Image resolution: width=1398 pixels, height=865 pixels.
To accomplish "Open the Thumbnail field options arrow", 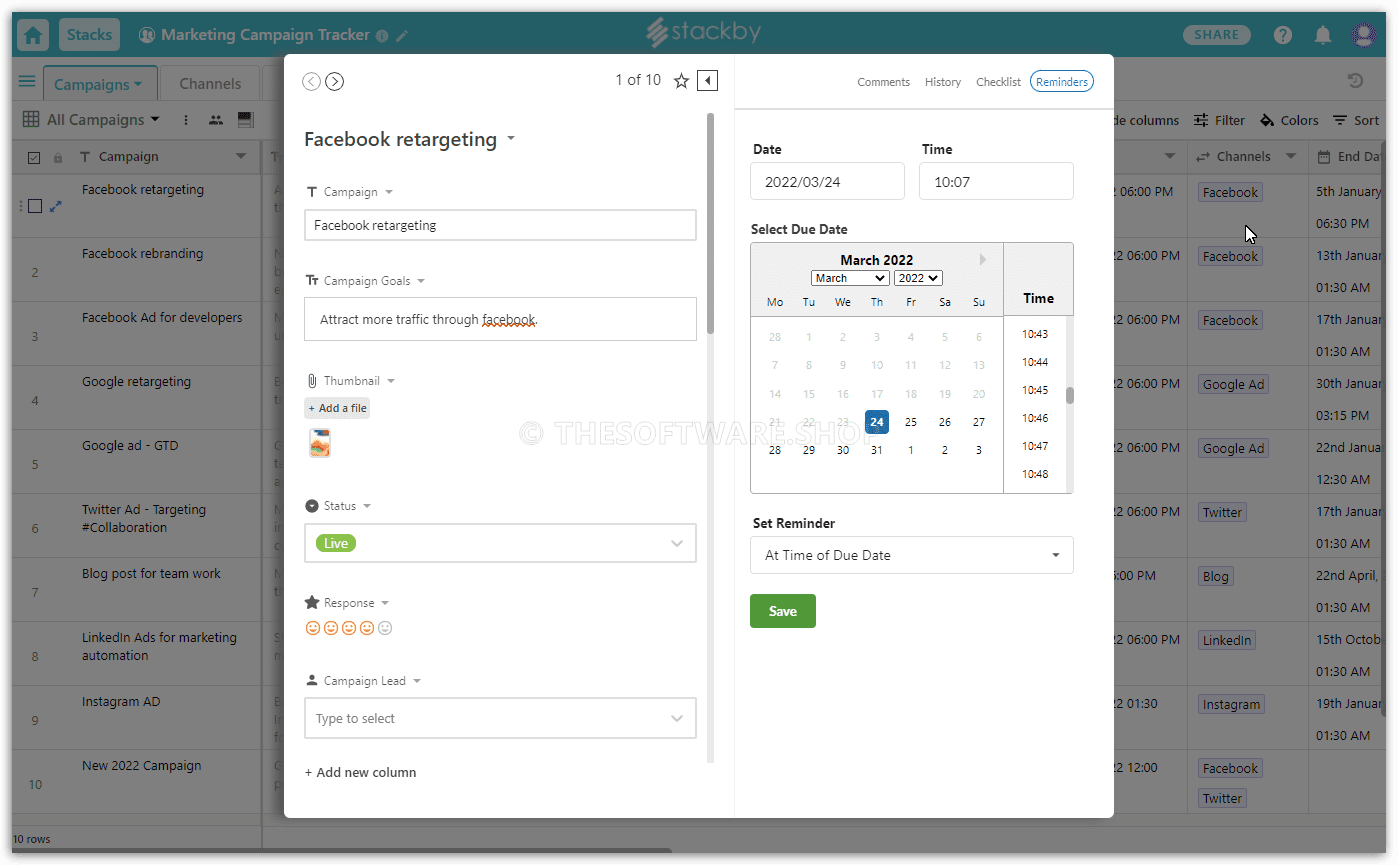I will [x=391, y=381].
